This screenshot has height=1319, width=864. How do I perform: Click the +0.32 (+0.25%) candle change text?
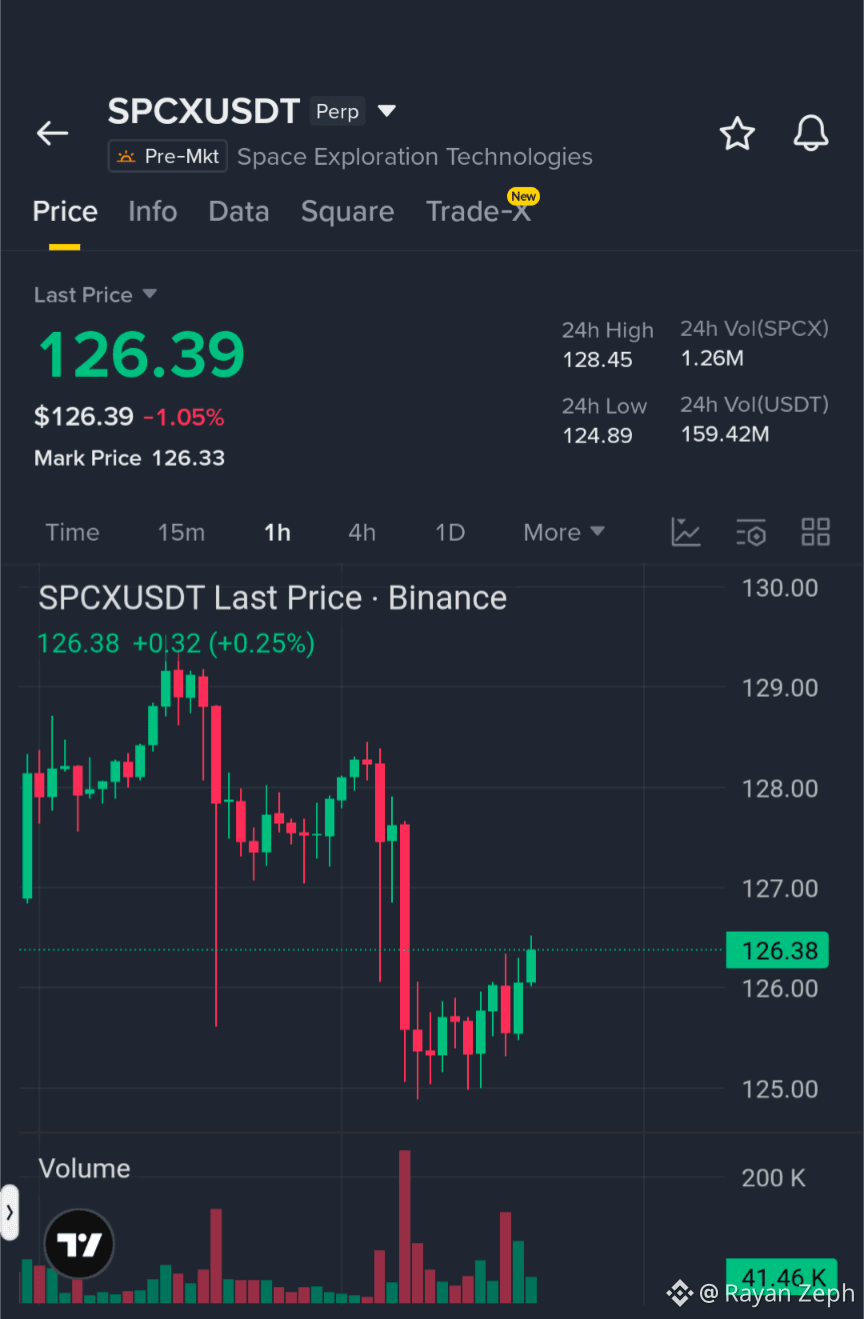223,643
